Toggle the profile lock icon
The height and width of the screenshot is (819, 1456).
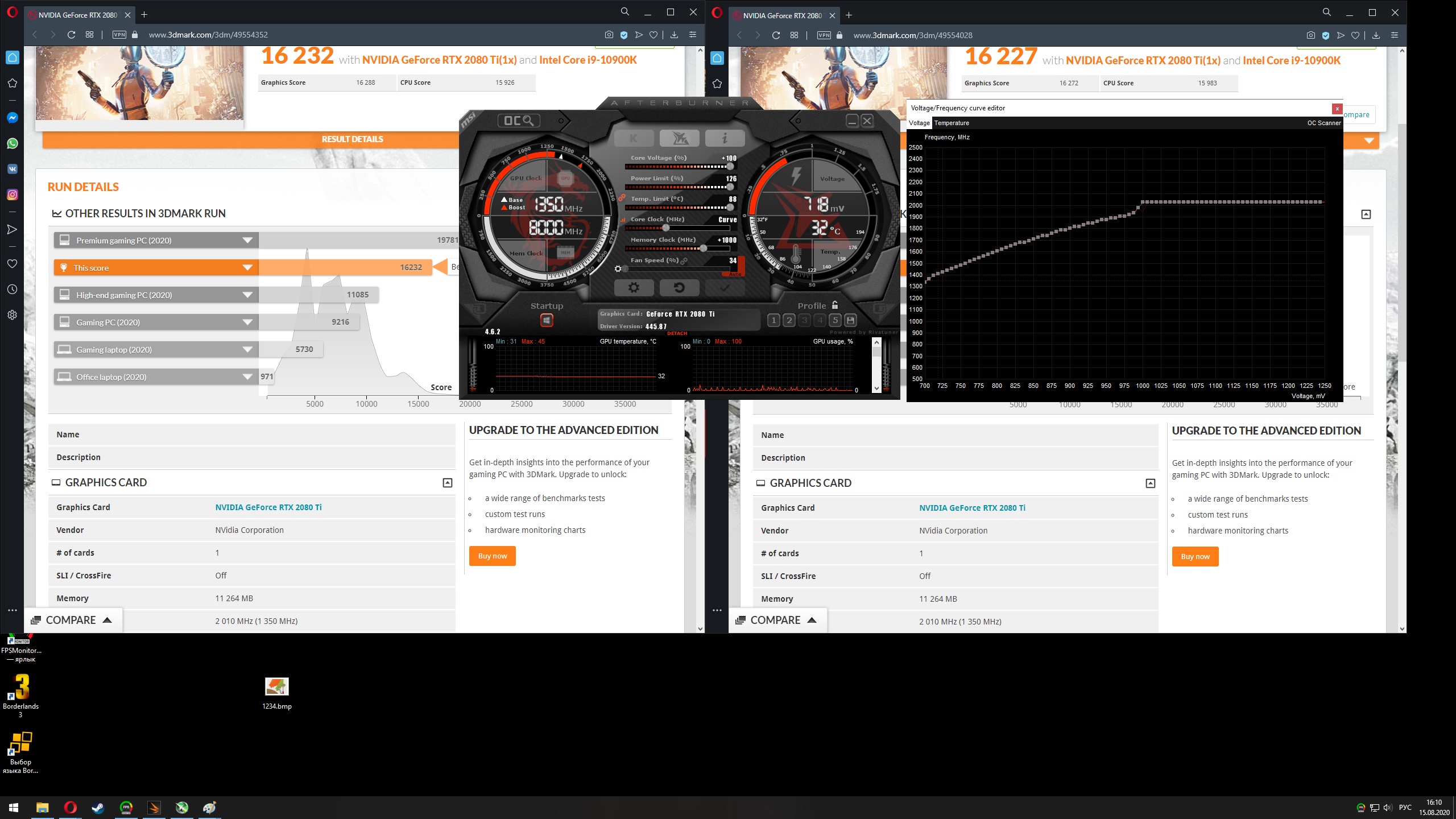(835, 305)
